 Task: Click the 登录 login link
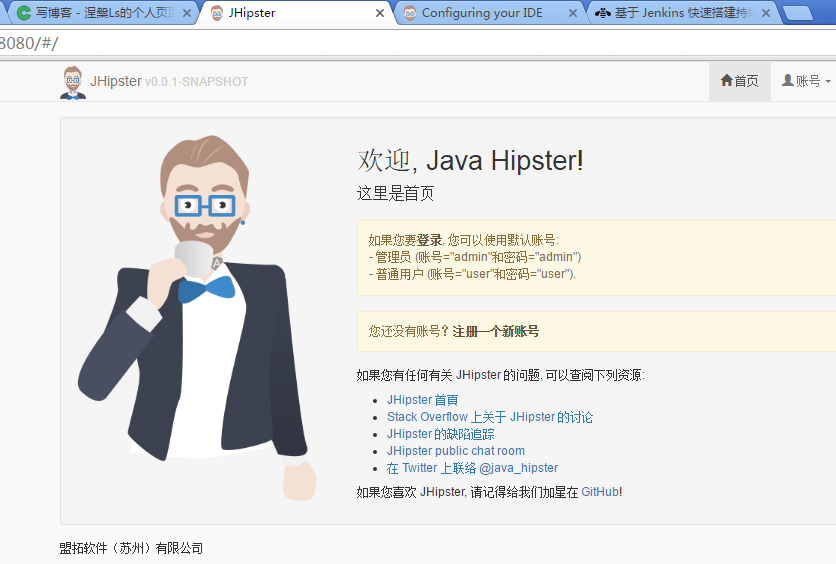430,240
